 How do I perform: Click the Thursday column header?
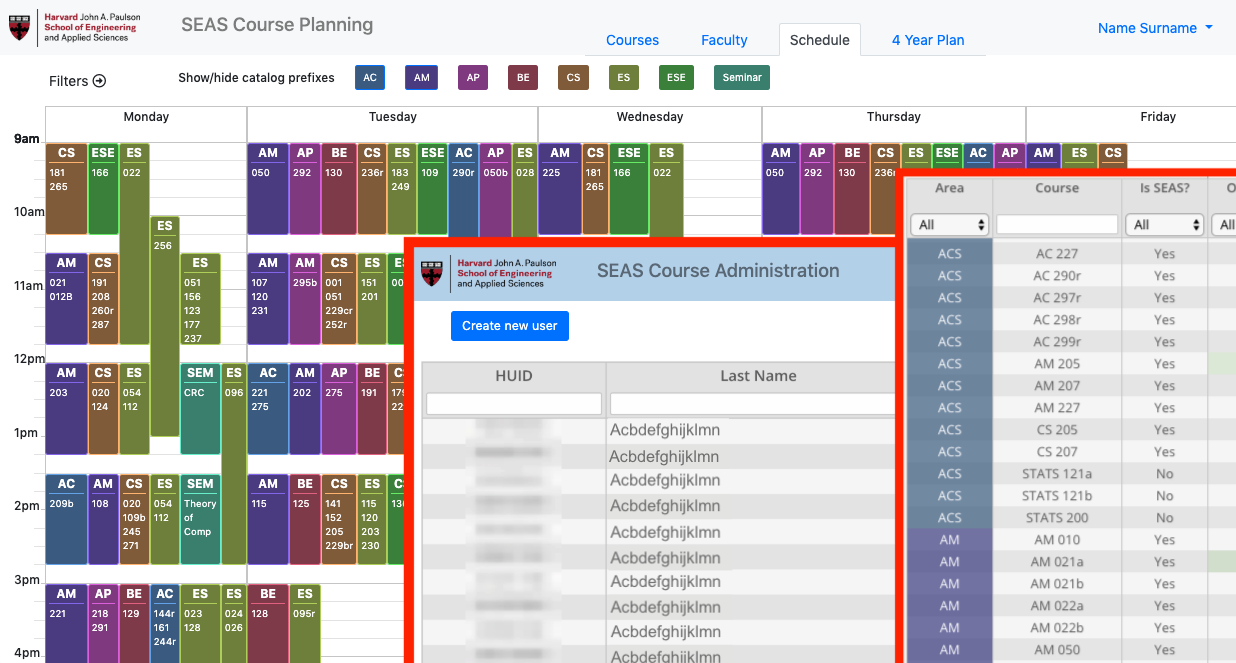893,117
